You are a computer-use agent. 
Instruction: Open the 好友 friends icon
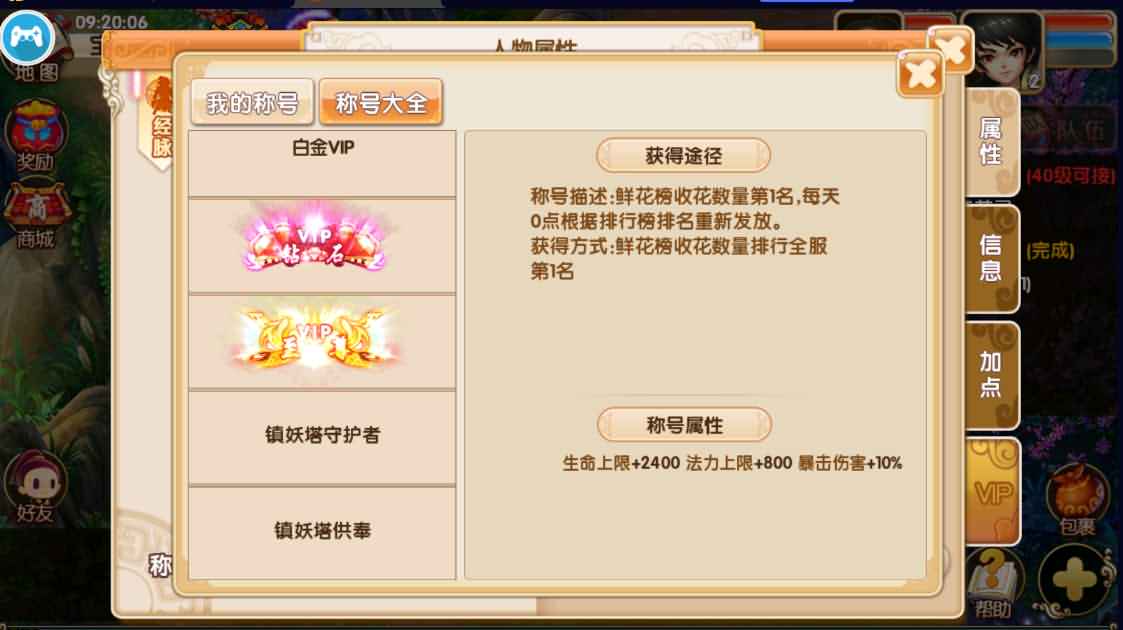tap(35, 488)
